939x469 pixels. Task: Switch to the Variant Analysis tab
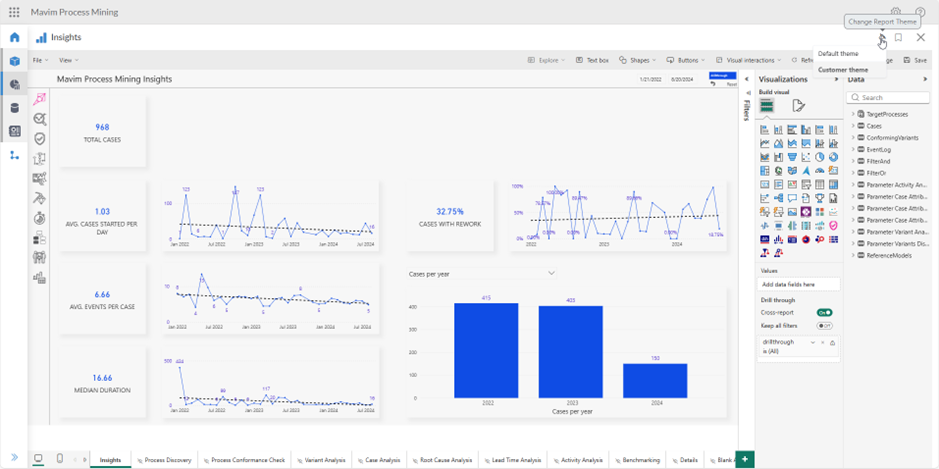[x=323, y=460]
